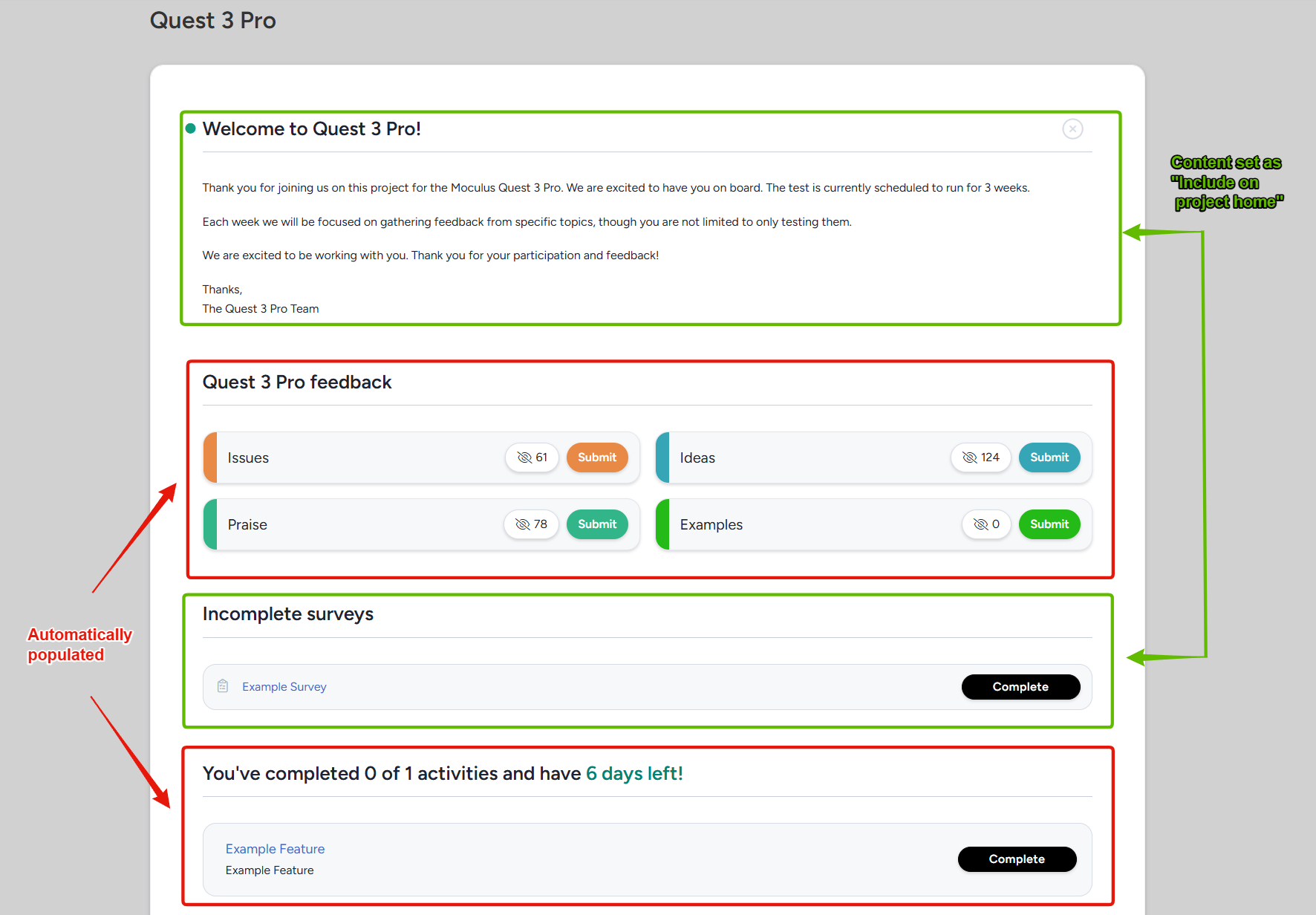Complete the Example Feature activity

click(1017, 859)
